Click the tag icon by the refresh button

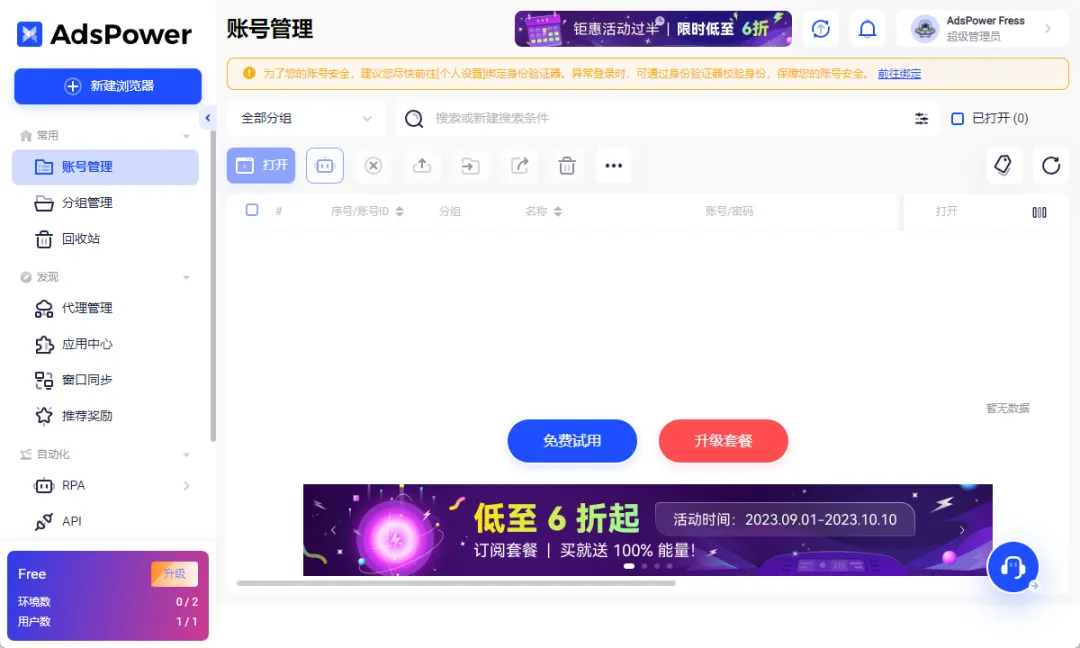click(1004, 165)
